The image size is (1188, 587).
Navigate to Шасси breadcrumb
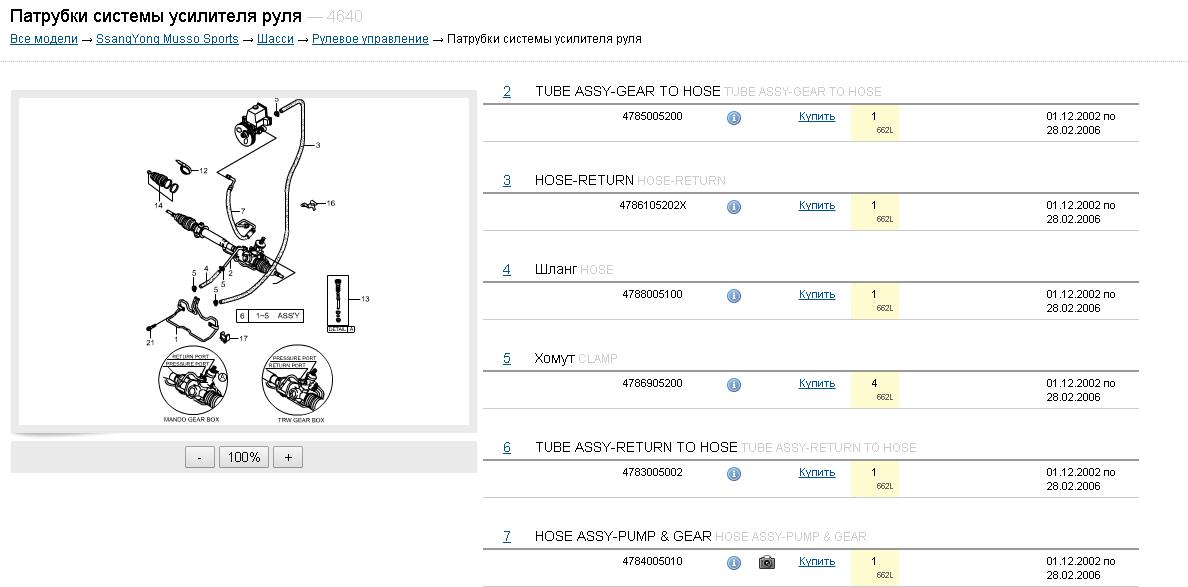[275, 39]
